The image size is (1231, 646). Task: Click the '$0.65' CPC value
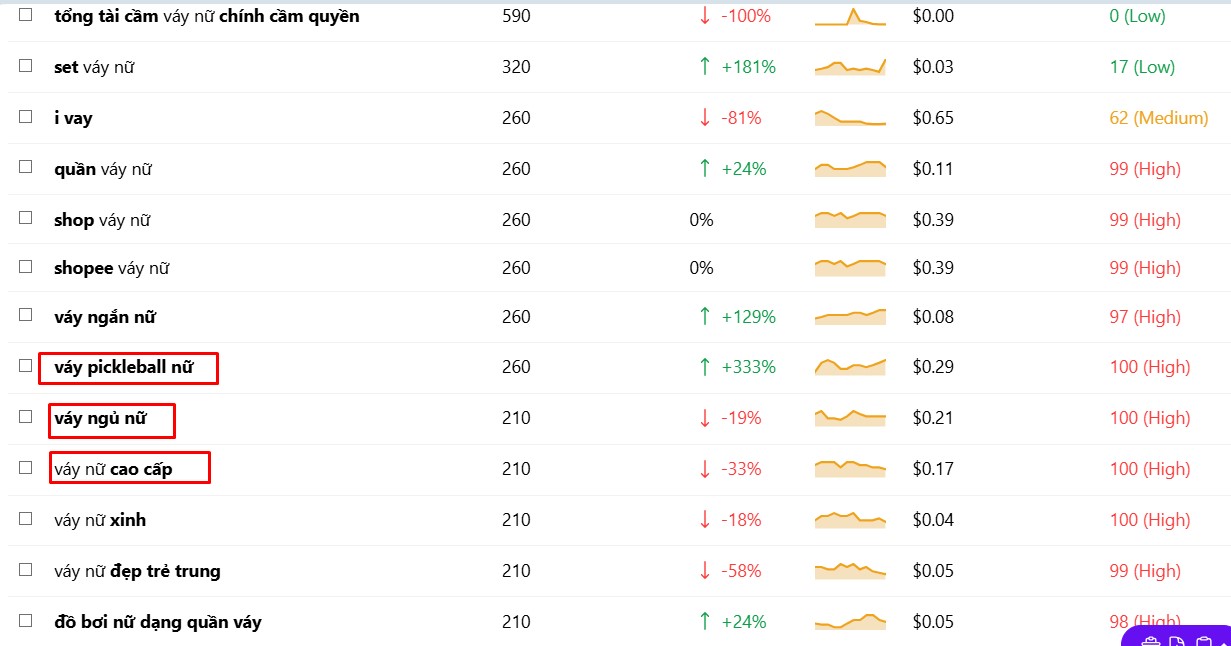click(933, 118)
